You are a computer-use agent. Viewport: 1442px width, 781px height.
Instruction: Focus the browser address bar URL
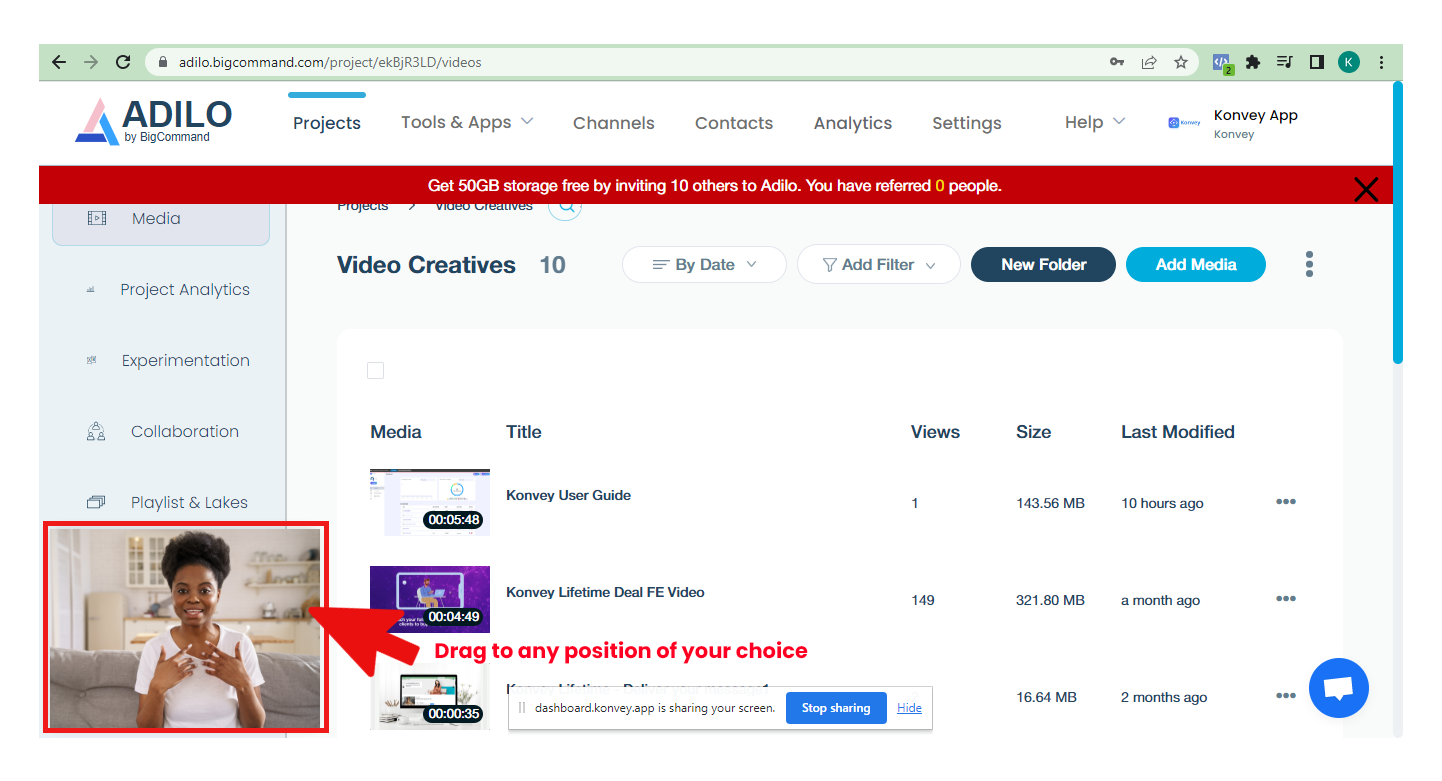(x=330, y=62)
